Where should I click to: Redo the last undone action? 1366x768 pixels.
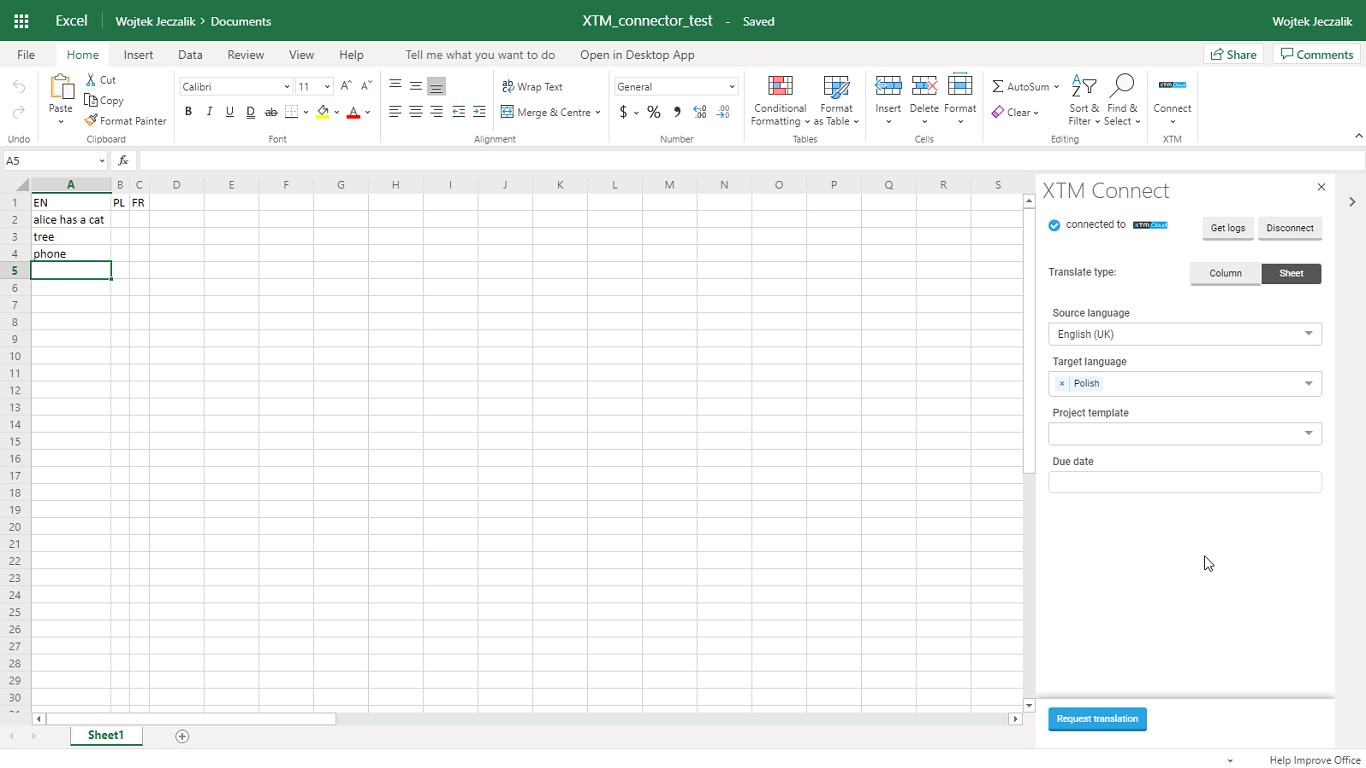[x=19, y=112]
